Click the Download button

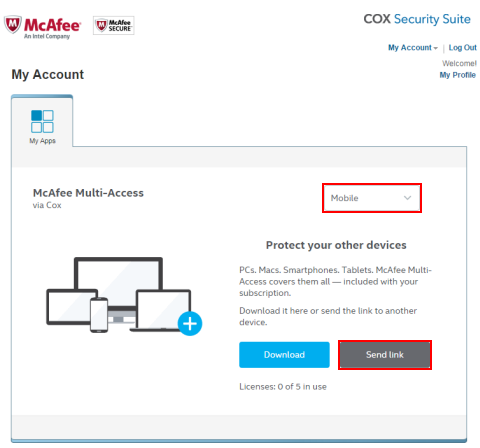click(284, 355)
